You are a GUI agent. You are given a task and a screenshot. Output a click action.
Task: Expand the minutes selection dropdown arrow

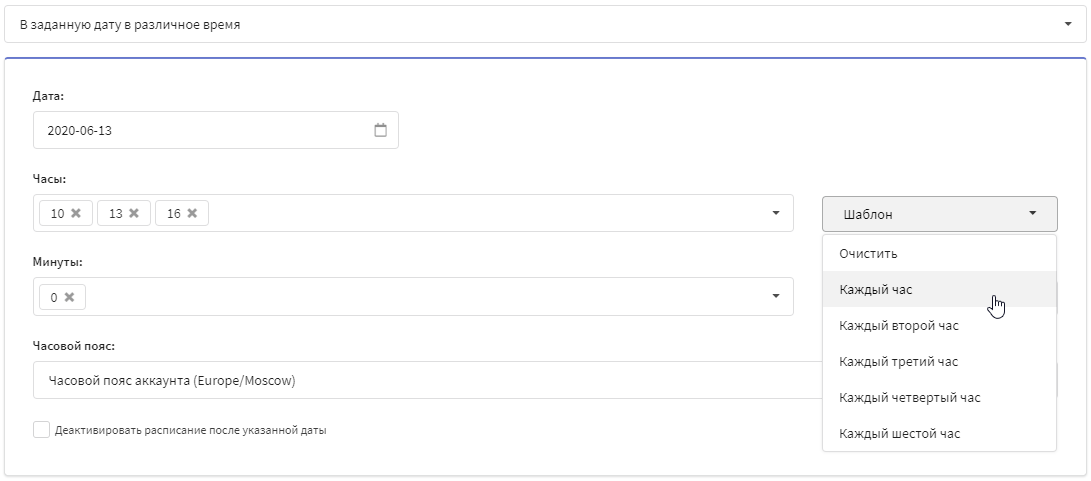click(x=777, y=297)
